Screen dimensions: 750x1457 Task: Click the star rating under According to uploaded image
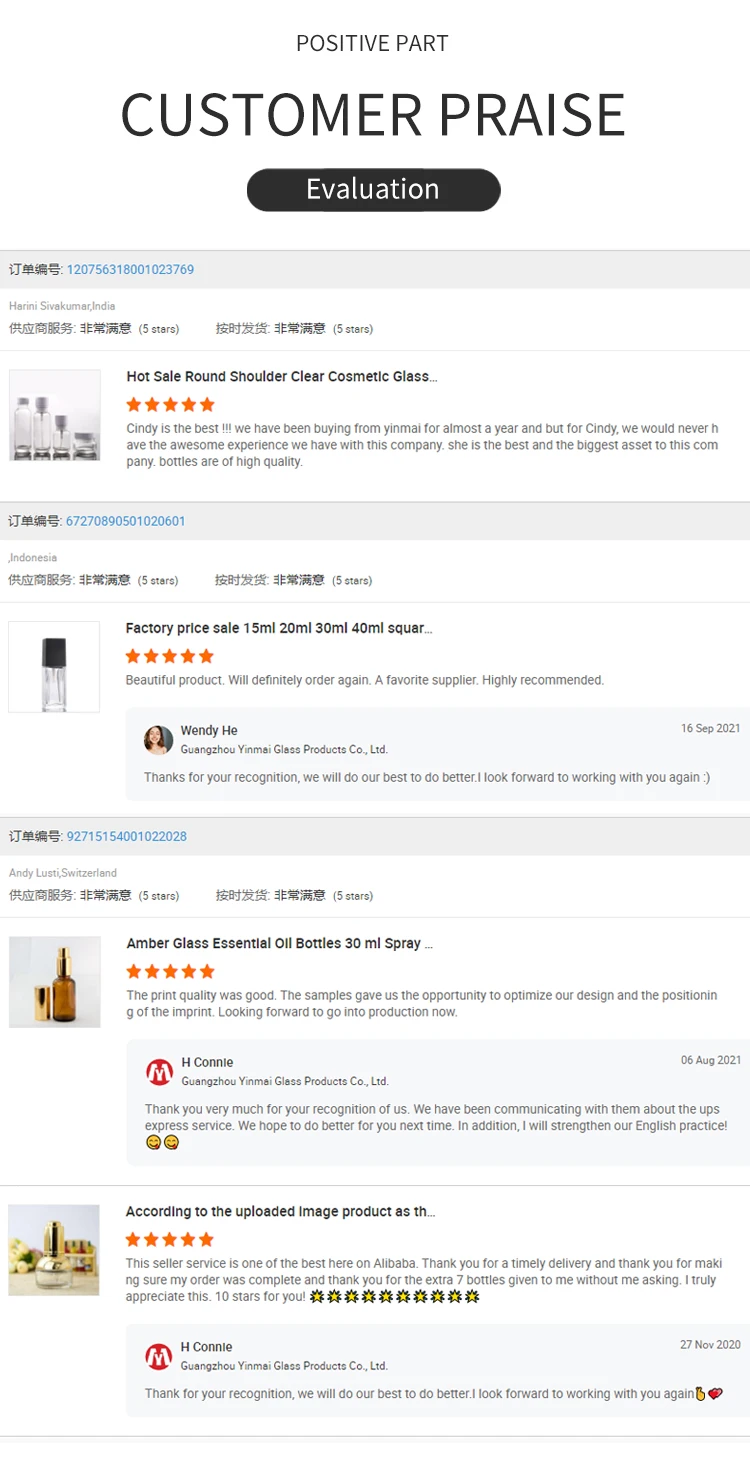170,1240
